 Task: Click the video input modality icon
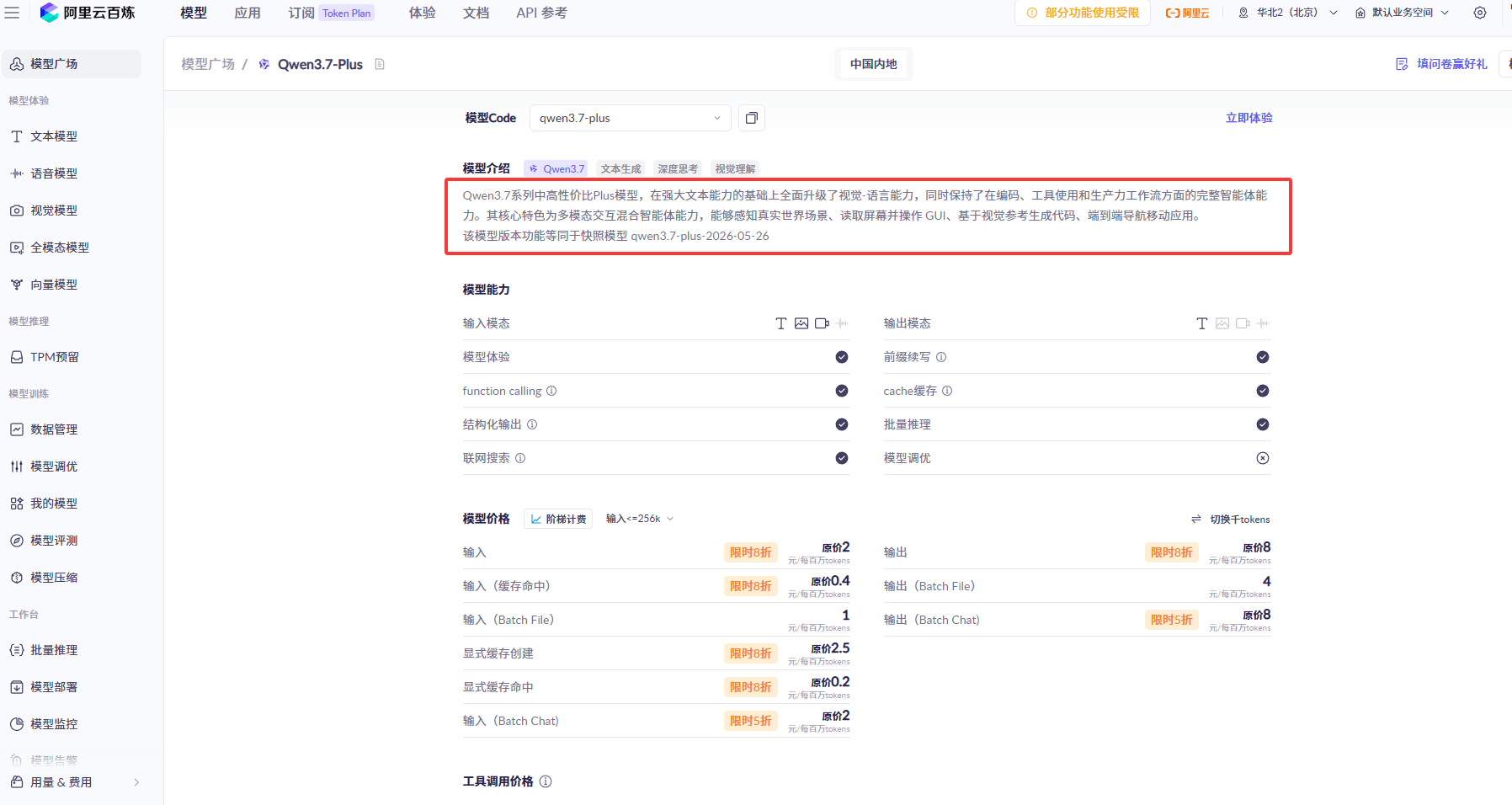coord(823,323)
